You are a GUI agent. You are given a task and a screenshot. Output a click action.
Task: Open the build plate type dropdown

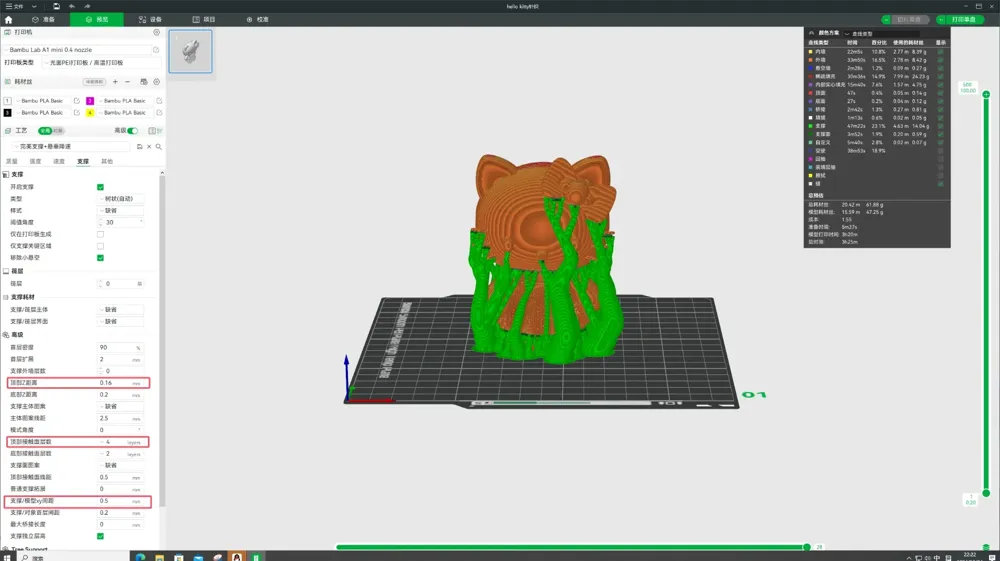[x=102, y=62]
